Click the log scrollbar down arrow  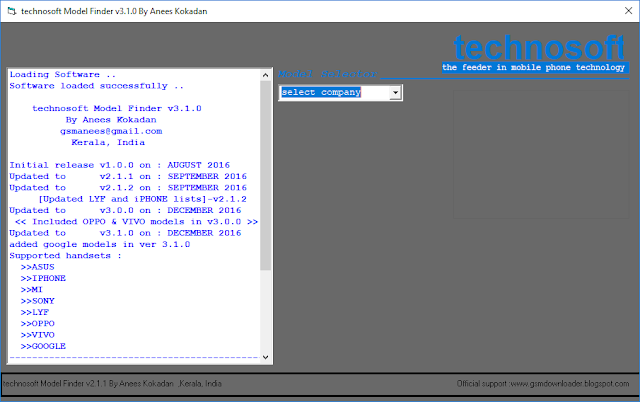tap(265, 357)
